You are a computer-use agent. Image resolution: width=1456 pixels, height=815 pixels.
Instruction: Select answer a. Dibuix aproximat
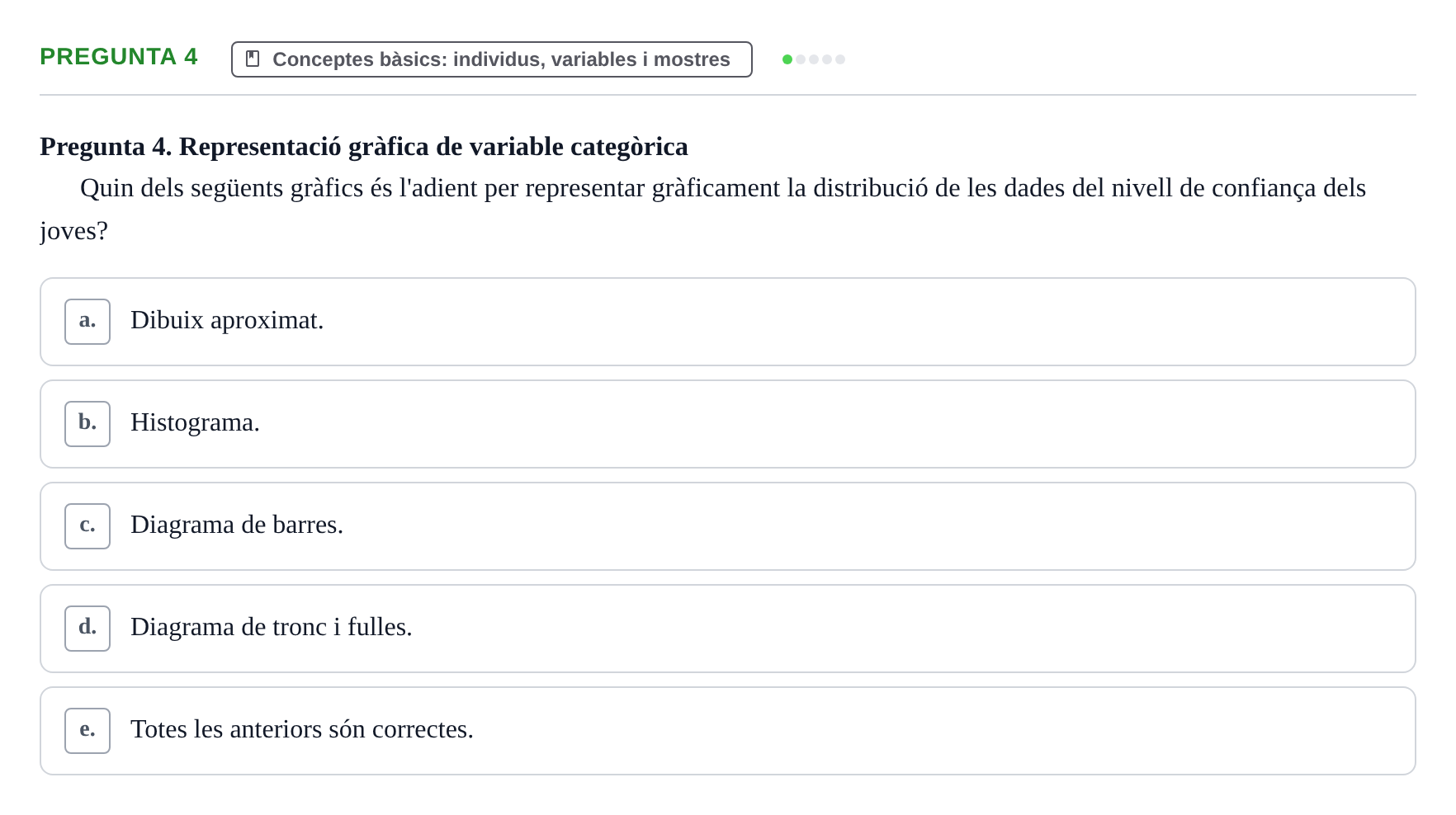point(728,322)
